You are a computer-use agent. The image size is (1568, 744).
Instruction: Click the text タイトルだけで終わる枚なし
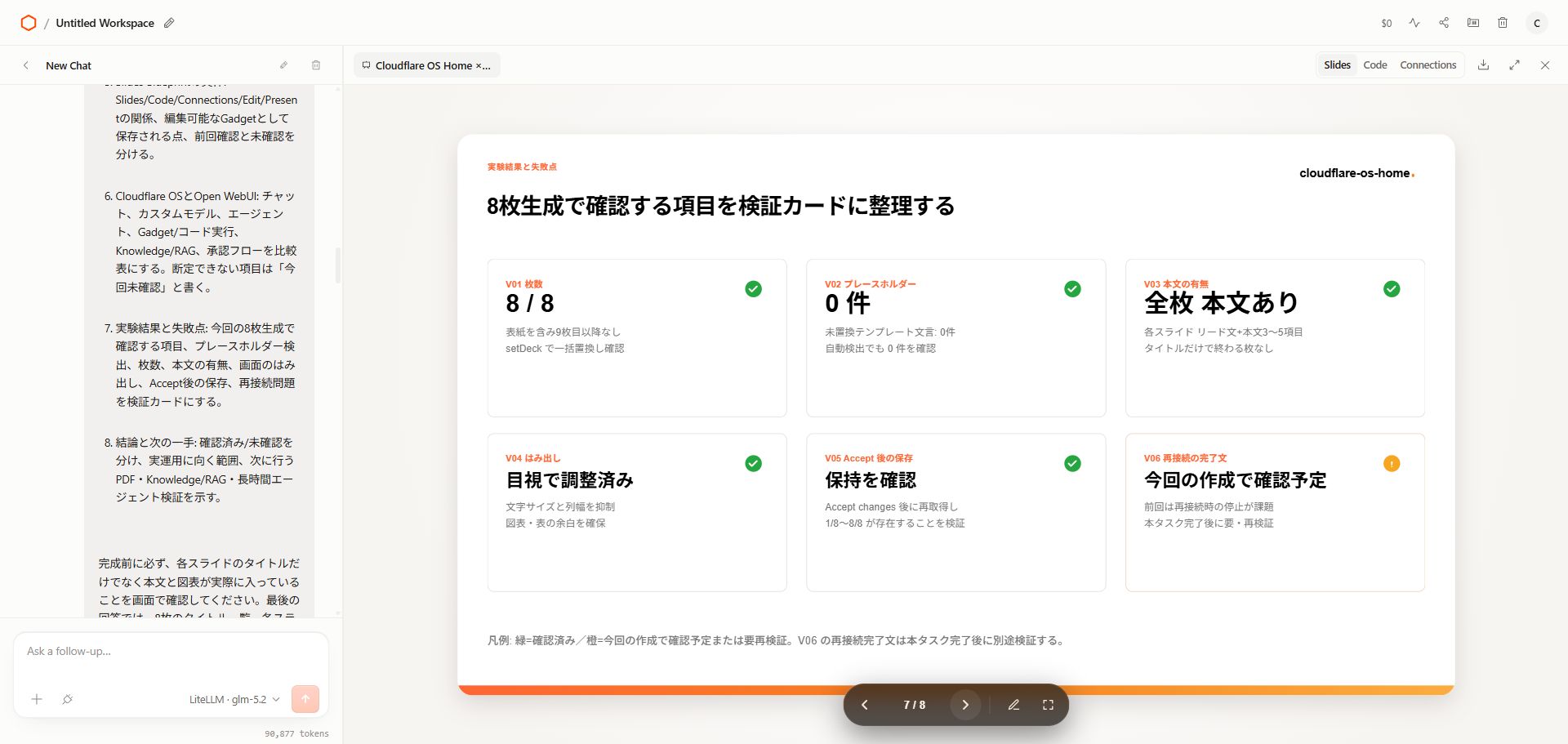(x=1209, y=349)
